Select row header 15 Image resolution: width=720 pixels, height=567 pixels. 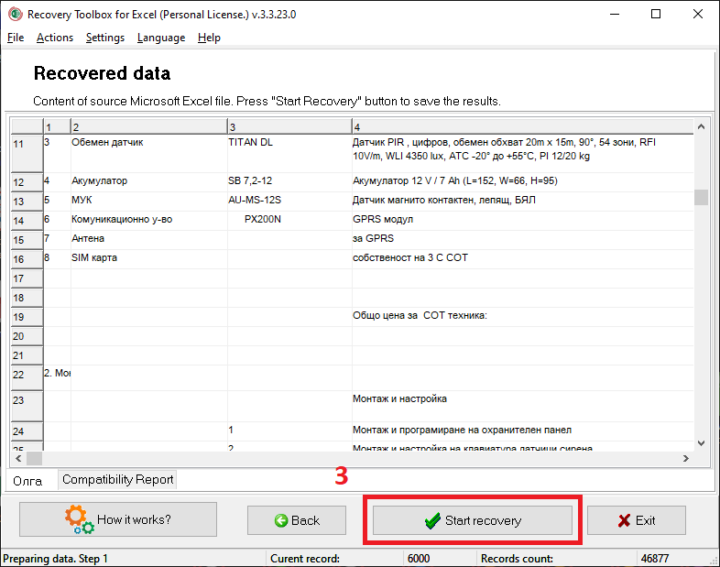(27, 240)
